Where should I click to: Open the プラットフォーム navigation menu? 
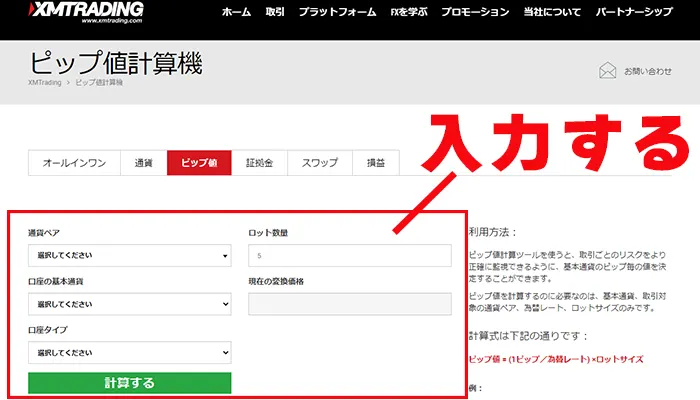(337, 12)
